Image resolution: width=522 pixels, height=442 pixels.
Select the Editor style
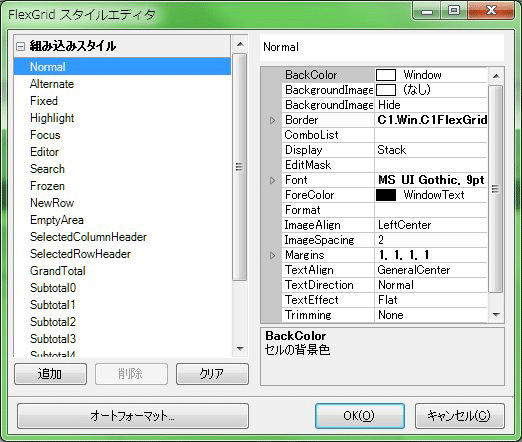click(44, 152)
